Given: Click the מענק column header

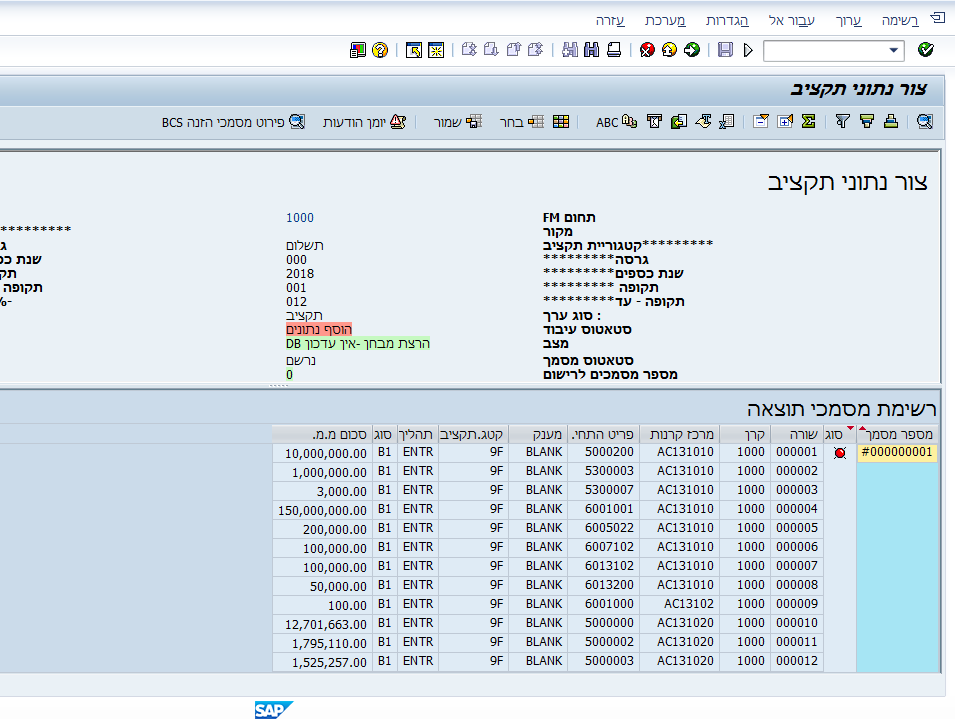Looking at the screenshot, I should pos(538,434).
